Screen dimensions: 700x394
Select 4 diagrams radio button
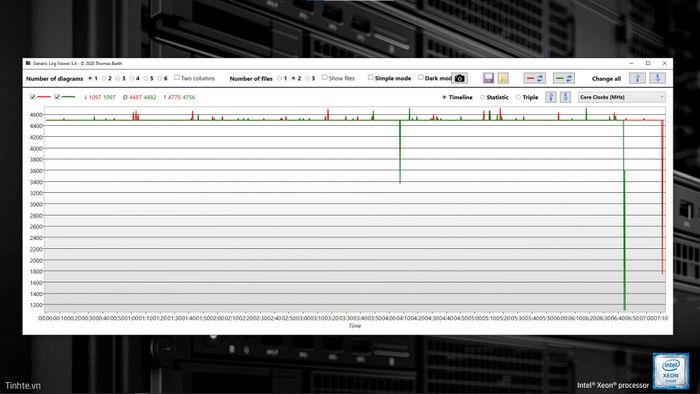[132, 79]
